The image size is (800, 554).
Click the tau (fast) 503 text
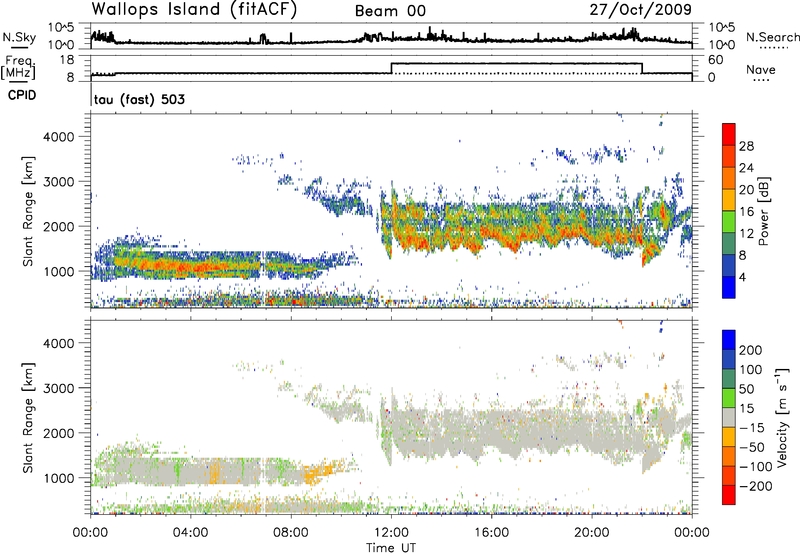[x=139, y=99]
